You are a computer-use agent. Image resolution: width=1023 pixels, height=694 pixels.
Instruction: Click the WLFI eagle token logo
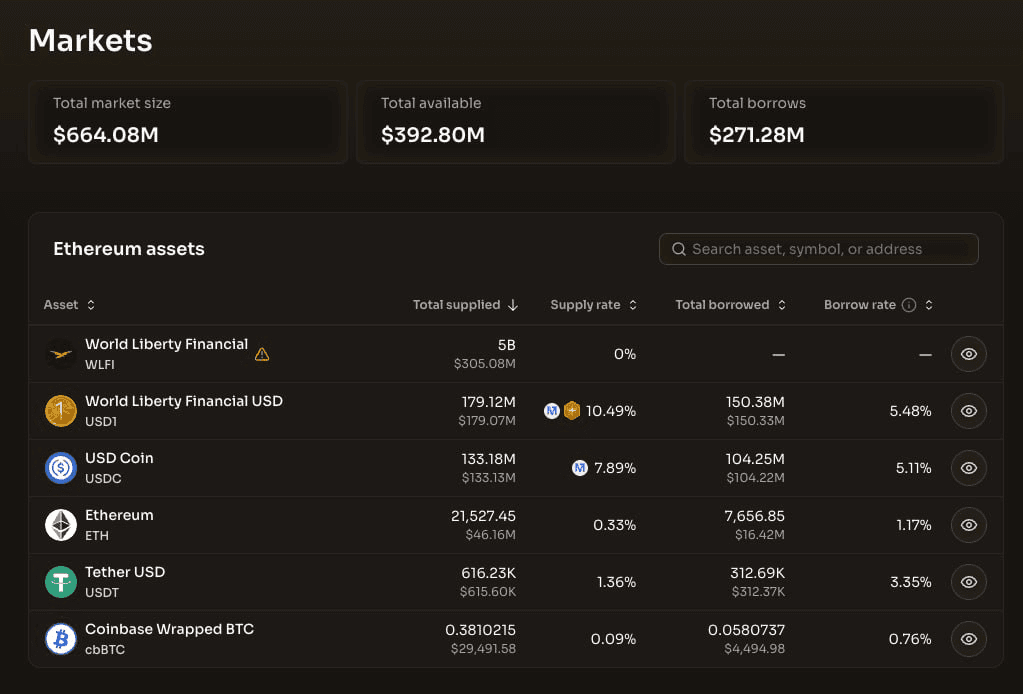(x=61, y=354)
